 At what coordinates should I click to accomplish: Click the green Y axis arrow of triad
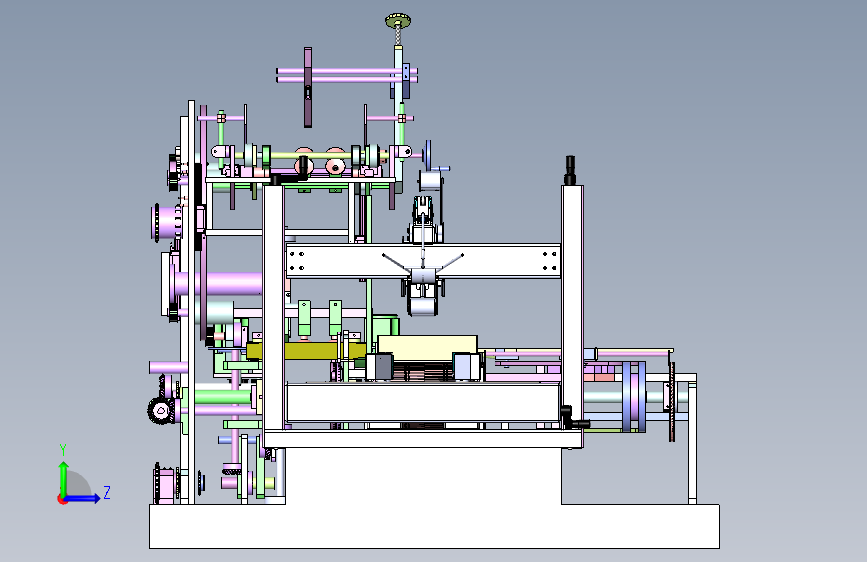pyautogui.click(x=64, y=478)
